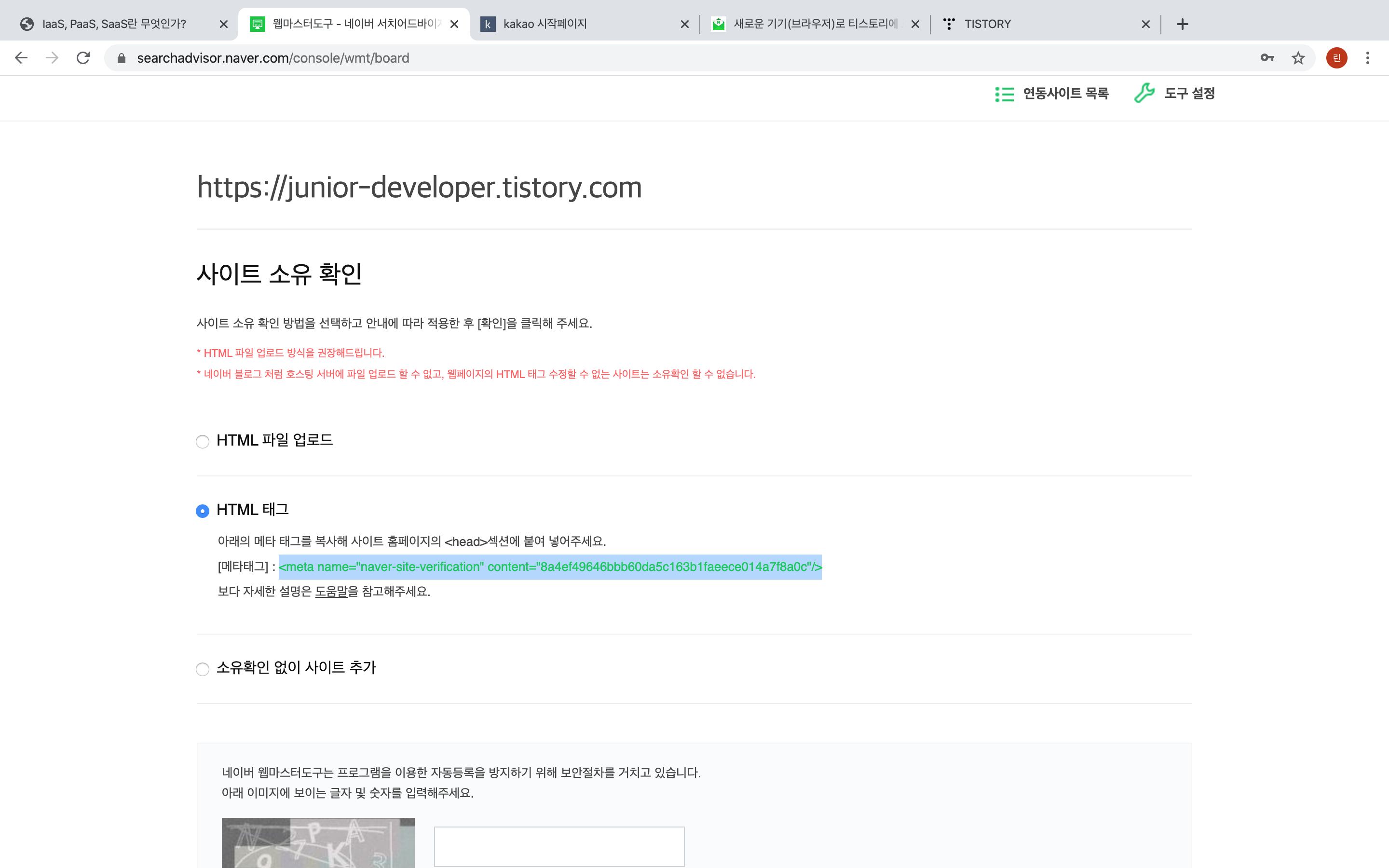The image size is (1389, 868).
Task: Select the HTML 태그 radio option
Action: [x=203, y=511]
